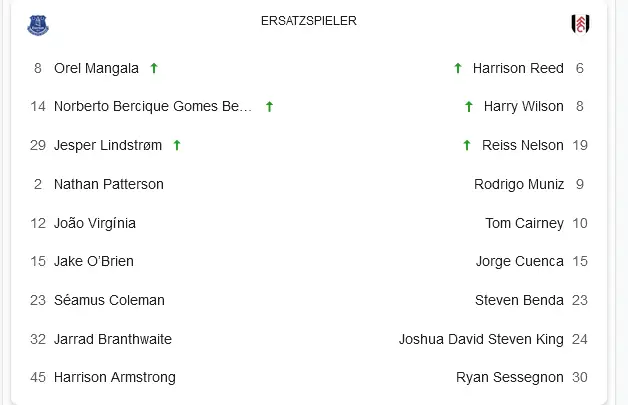628x405 pixels.
Task: Click green arrow next to Harry Wilson
Action: [x=468, y=106]
